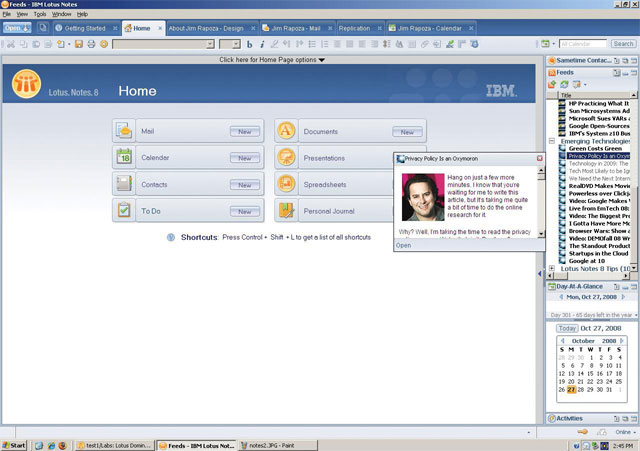Click Open link in feed preview popup
This screenshot has height=451, width=640.
(403, 245)
